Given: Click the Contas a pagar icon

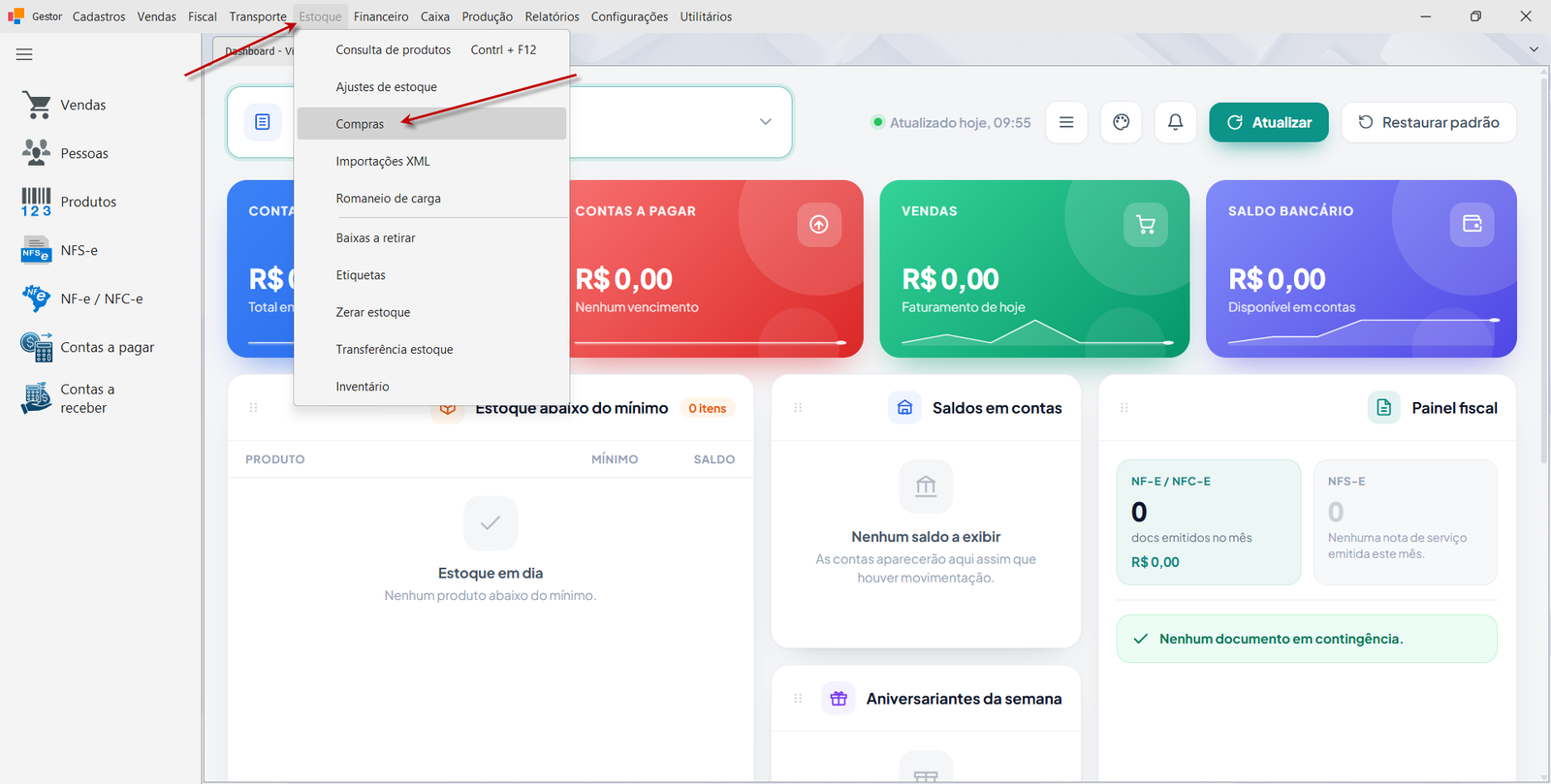Looking at the screenshot, I should pyautogui.click(x=37, y=347).
